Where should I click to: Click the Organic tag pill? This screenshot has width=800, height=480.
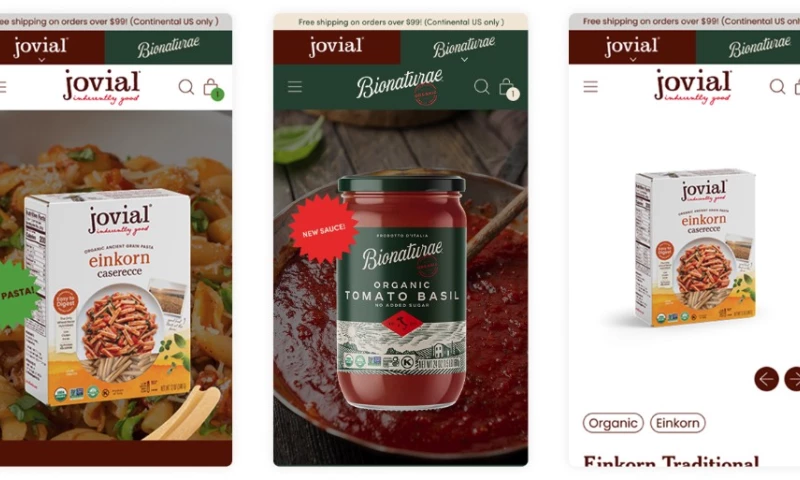(x=613, y=423)
